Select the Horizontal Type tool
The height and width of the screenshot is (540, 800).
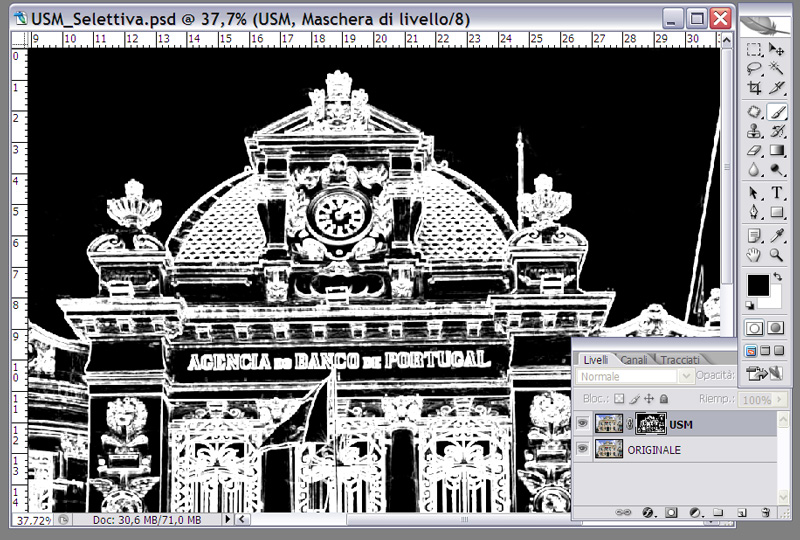777,192
